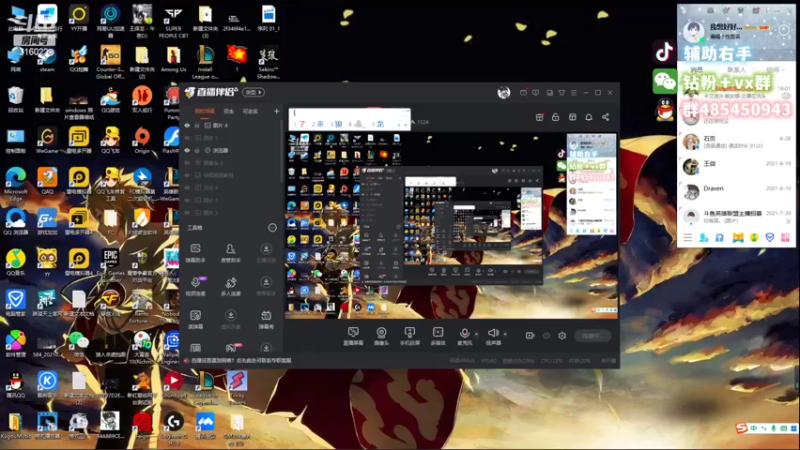Screen dimensions: 800x450
Task: Collapse the 工具箱 toolbox section
Action: (x=272, y=228)
